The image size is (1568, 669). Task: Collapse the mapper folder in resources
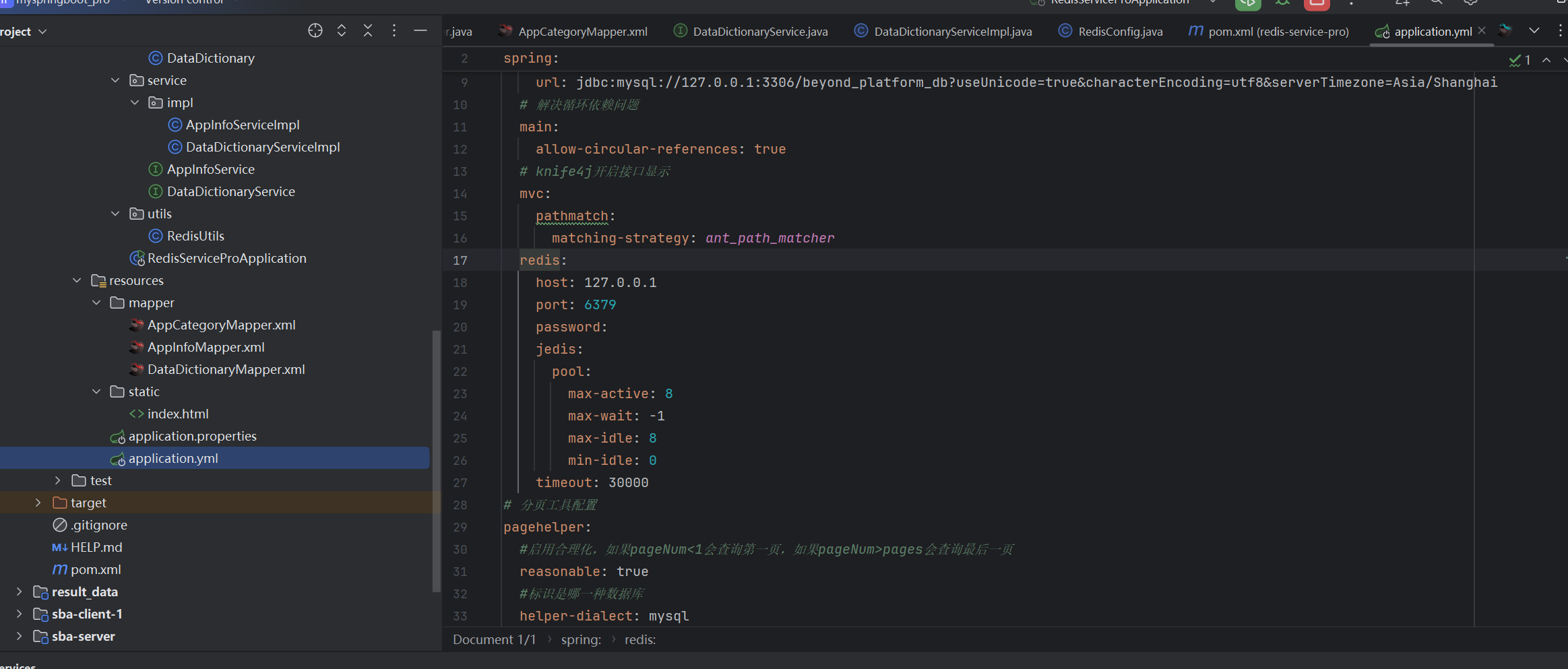96,302
